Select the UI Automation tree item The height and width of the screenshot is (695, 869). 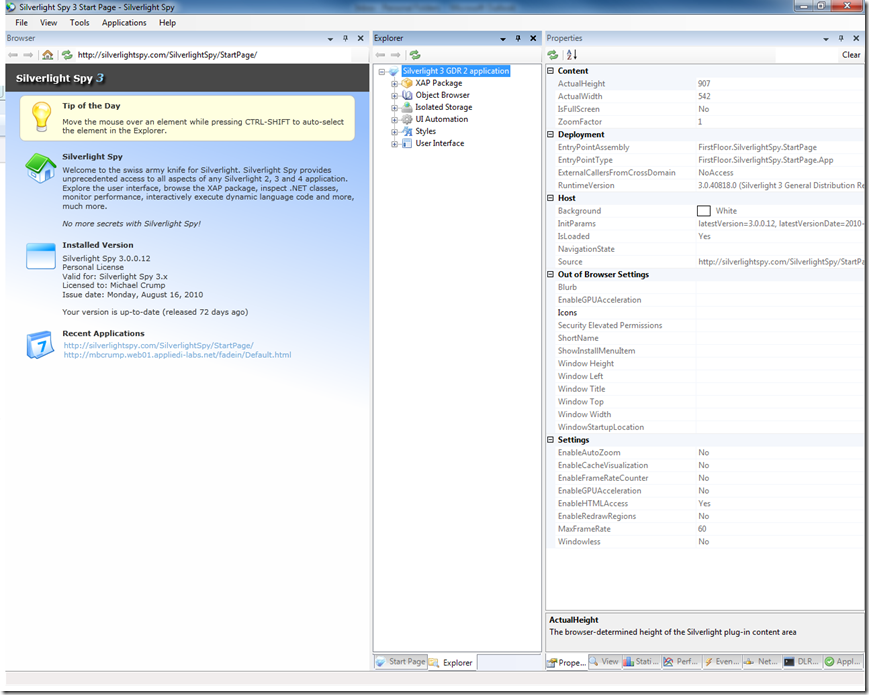[442, 119]
